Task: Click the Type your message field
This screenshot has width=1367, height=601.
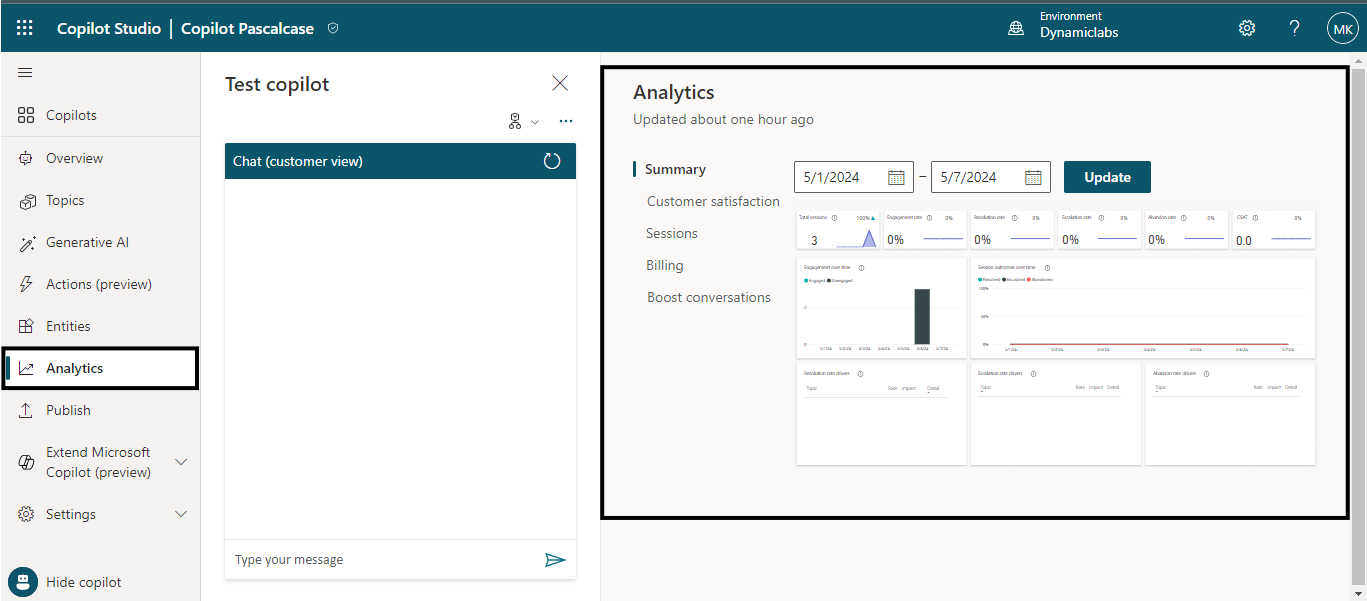Action: [x=380, y=560]
